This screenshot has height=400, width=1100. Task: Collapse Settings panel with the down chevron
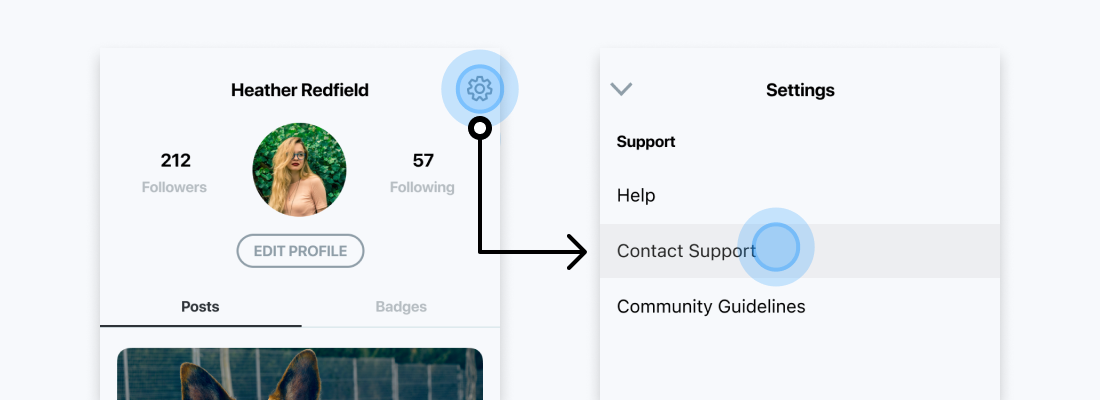(x=621, y=89)
